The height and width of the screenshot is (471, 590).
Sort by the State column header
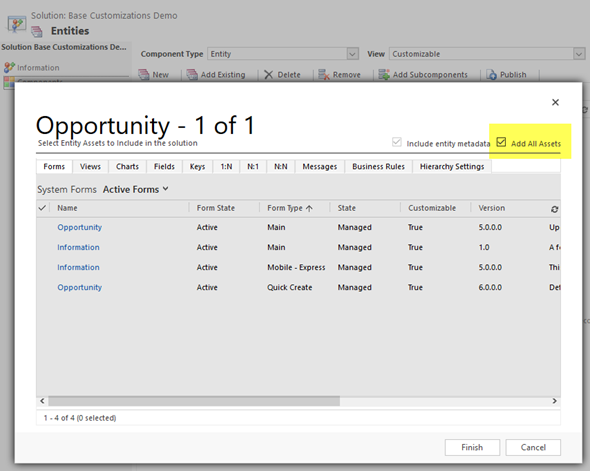pos(347,208)
